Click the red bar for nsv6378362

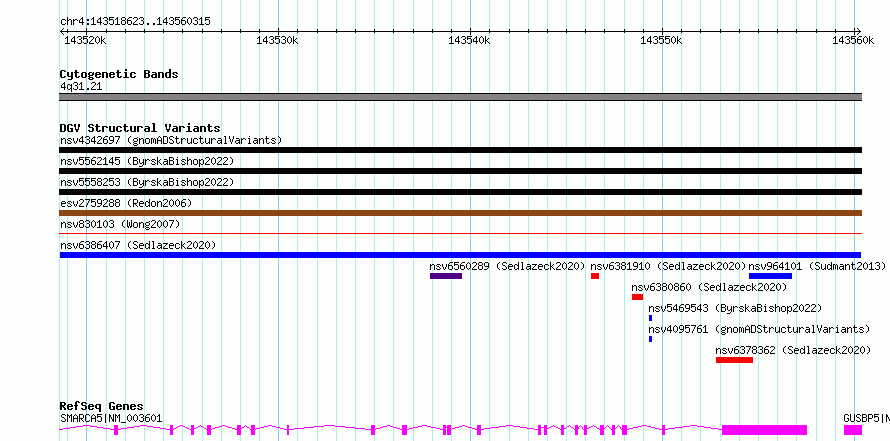click(734, 360)
